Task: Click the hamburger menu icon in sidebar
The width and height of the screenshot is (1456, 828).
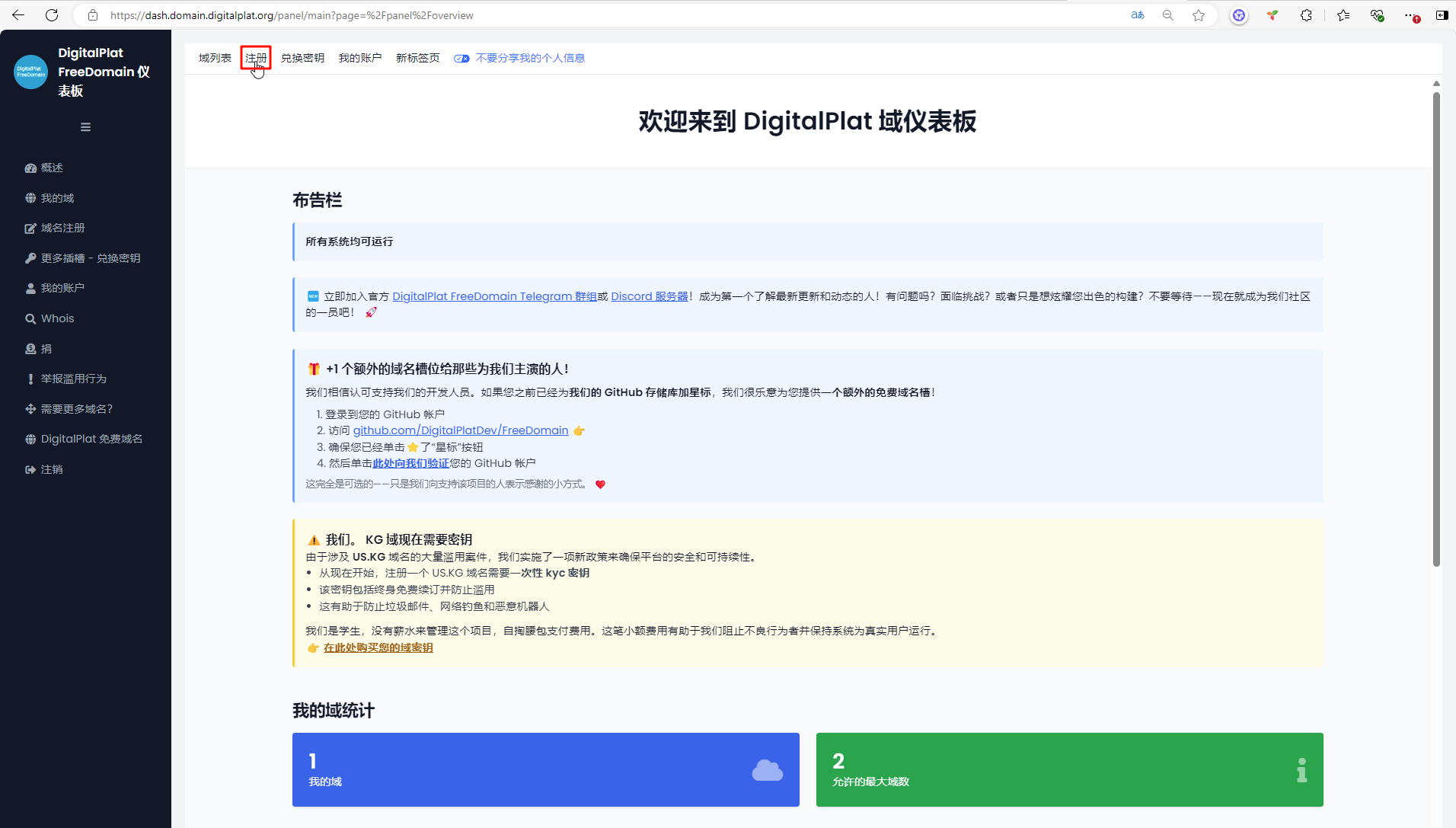Action: pos(85,127)
